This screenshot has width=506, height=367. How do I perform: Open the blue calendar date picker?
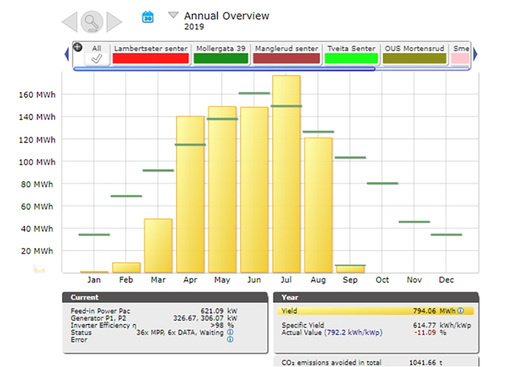(148, 17)
